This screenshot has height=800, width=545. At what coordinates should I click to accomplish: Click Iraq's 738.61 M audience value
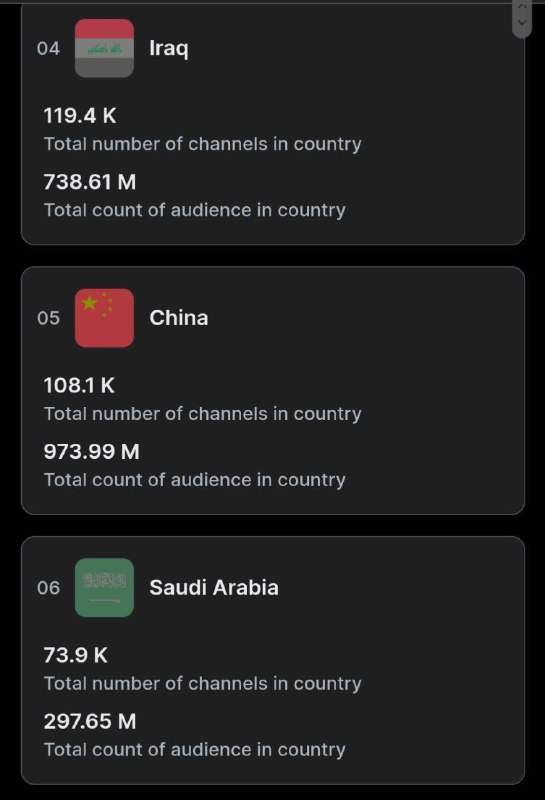click(x=90, y=182)
